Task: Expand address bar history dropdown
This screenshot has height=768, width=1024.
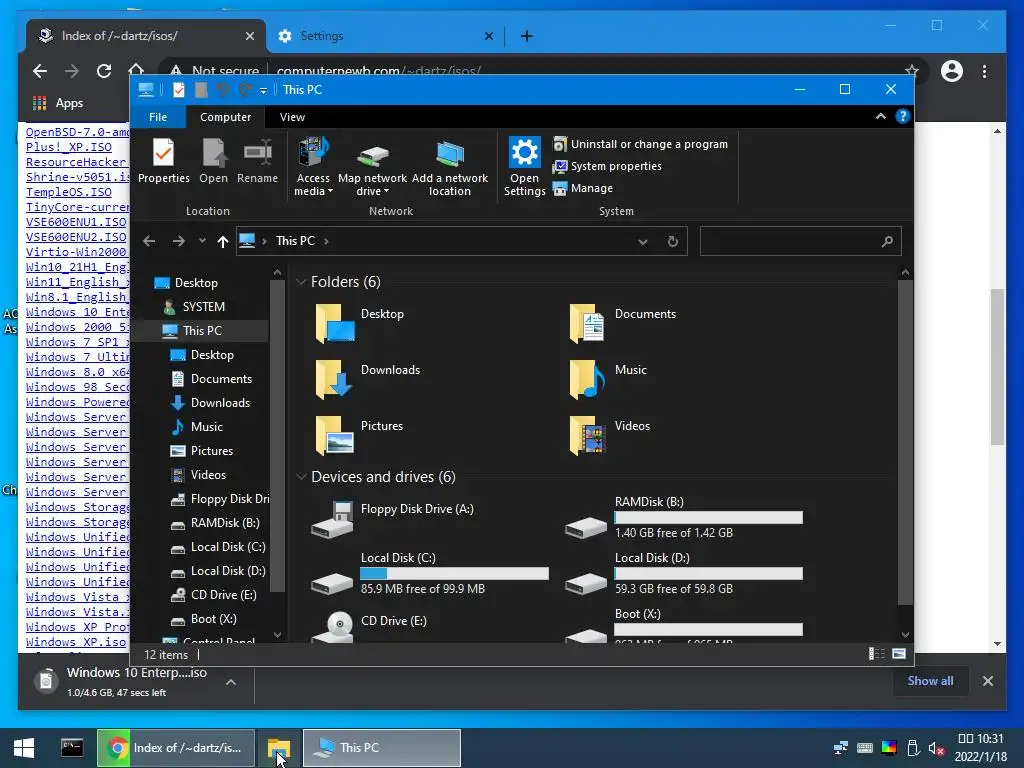Action: tap(643, 242)
